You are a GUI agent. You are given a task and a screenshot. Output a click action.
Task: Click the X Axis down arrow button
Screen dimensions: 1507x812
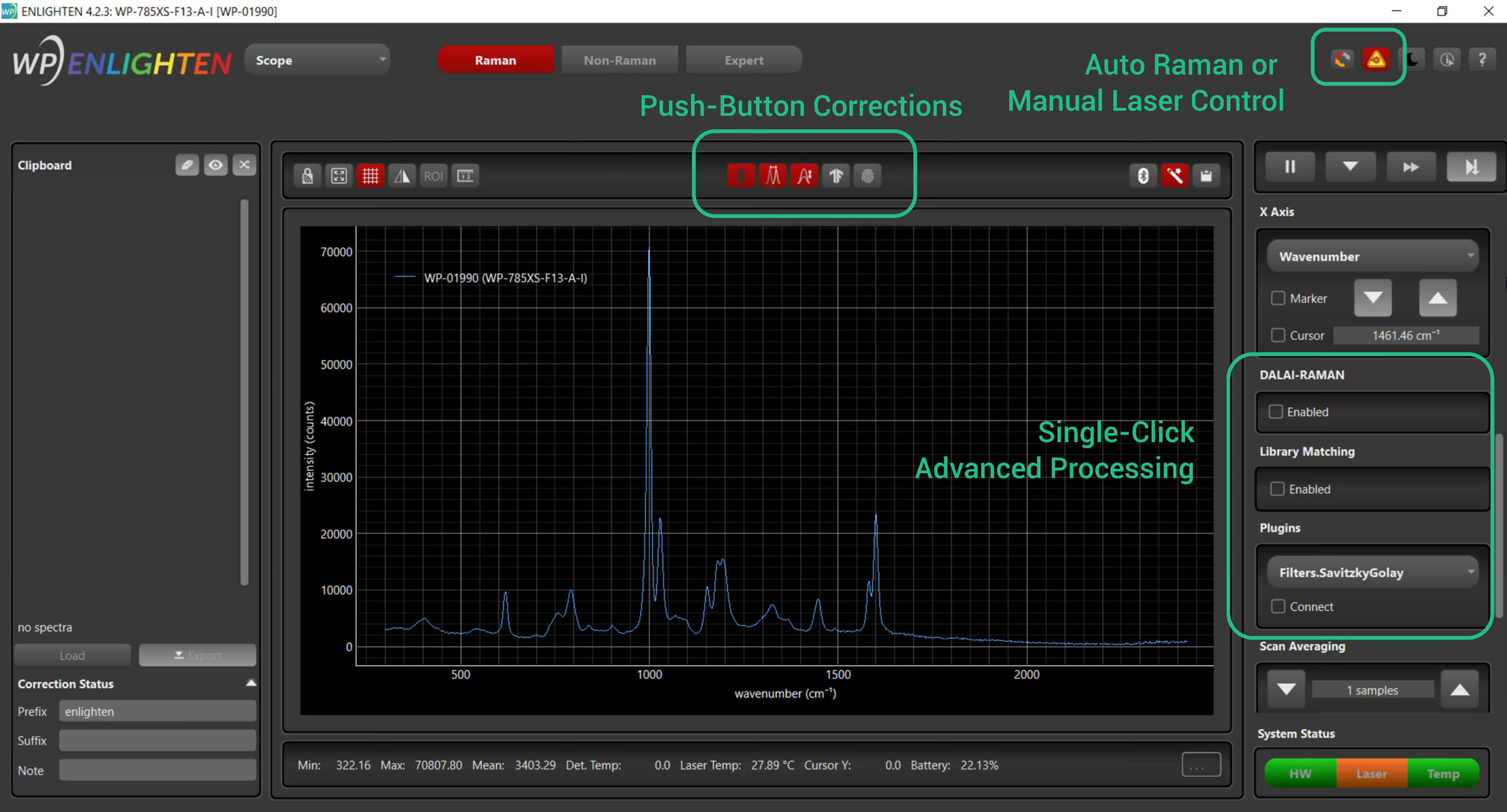pyautogui.click(x=1373, y=298)
